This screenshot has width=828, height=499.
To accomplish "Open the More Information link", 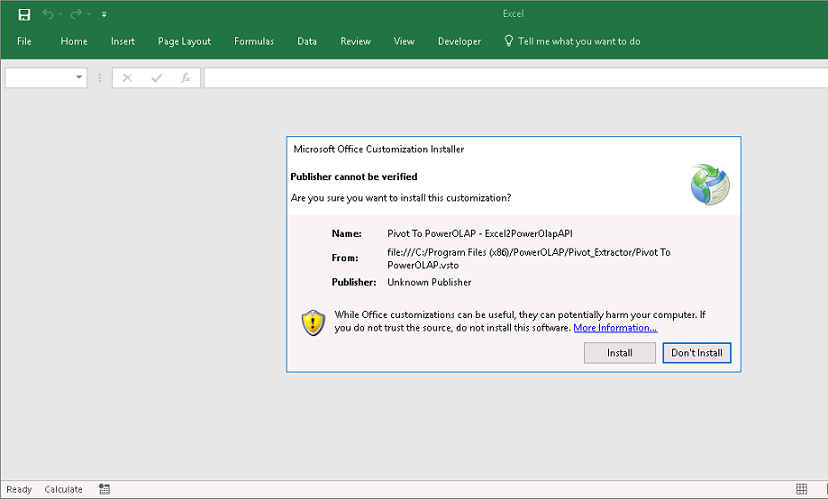I will coord(615,328).
